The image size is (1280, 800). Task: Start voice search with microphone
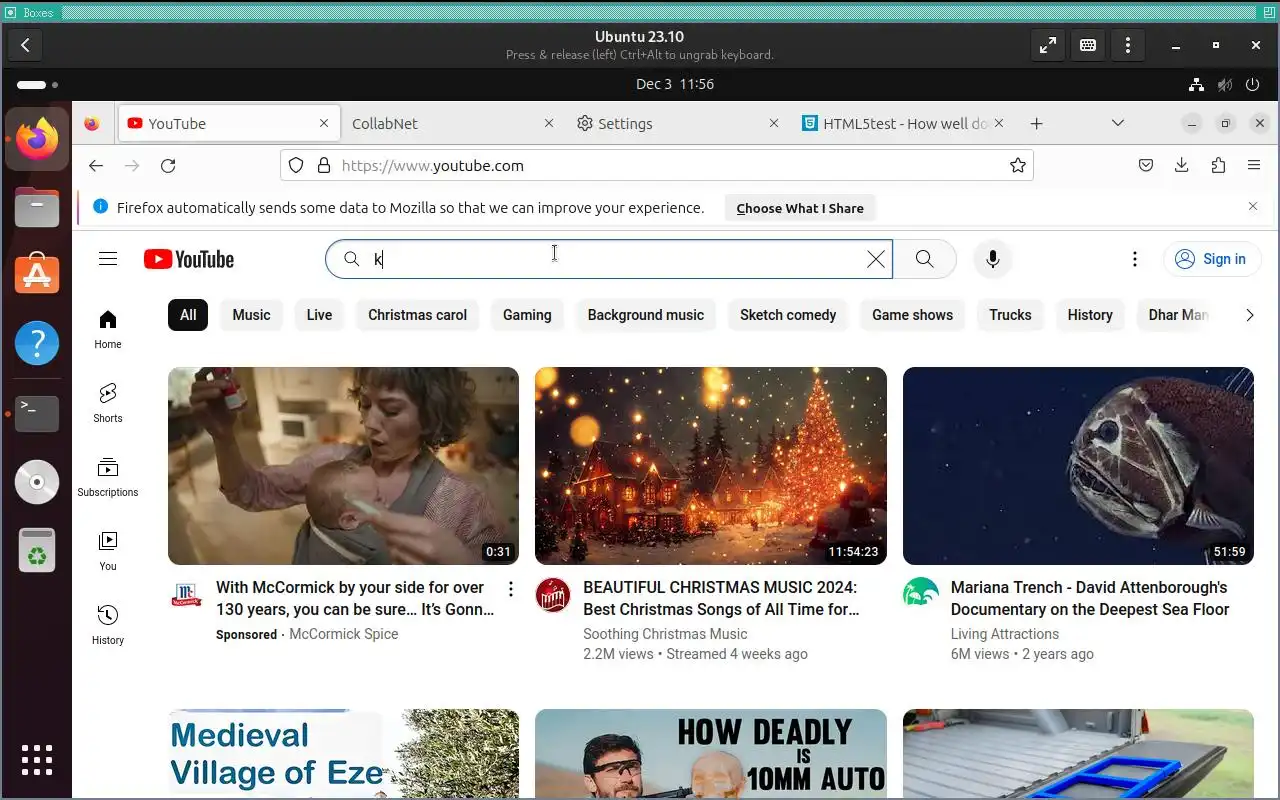tap(992, 259)
